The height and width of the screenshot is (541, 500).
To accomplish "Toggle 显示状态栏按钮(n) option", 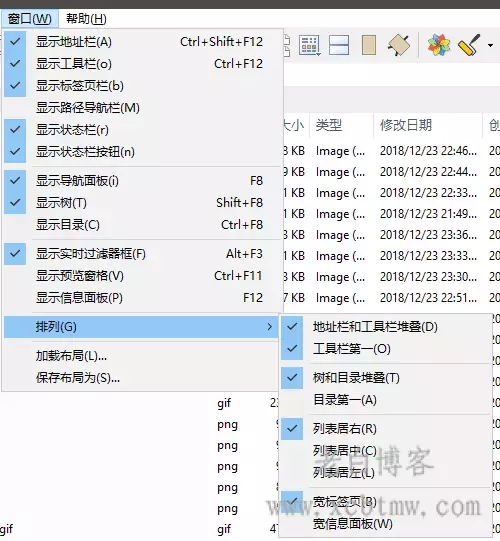I will tap(141, 152).
